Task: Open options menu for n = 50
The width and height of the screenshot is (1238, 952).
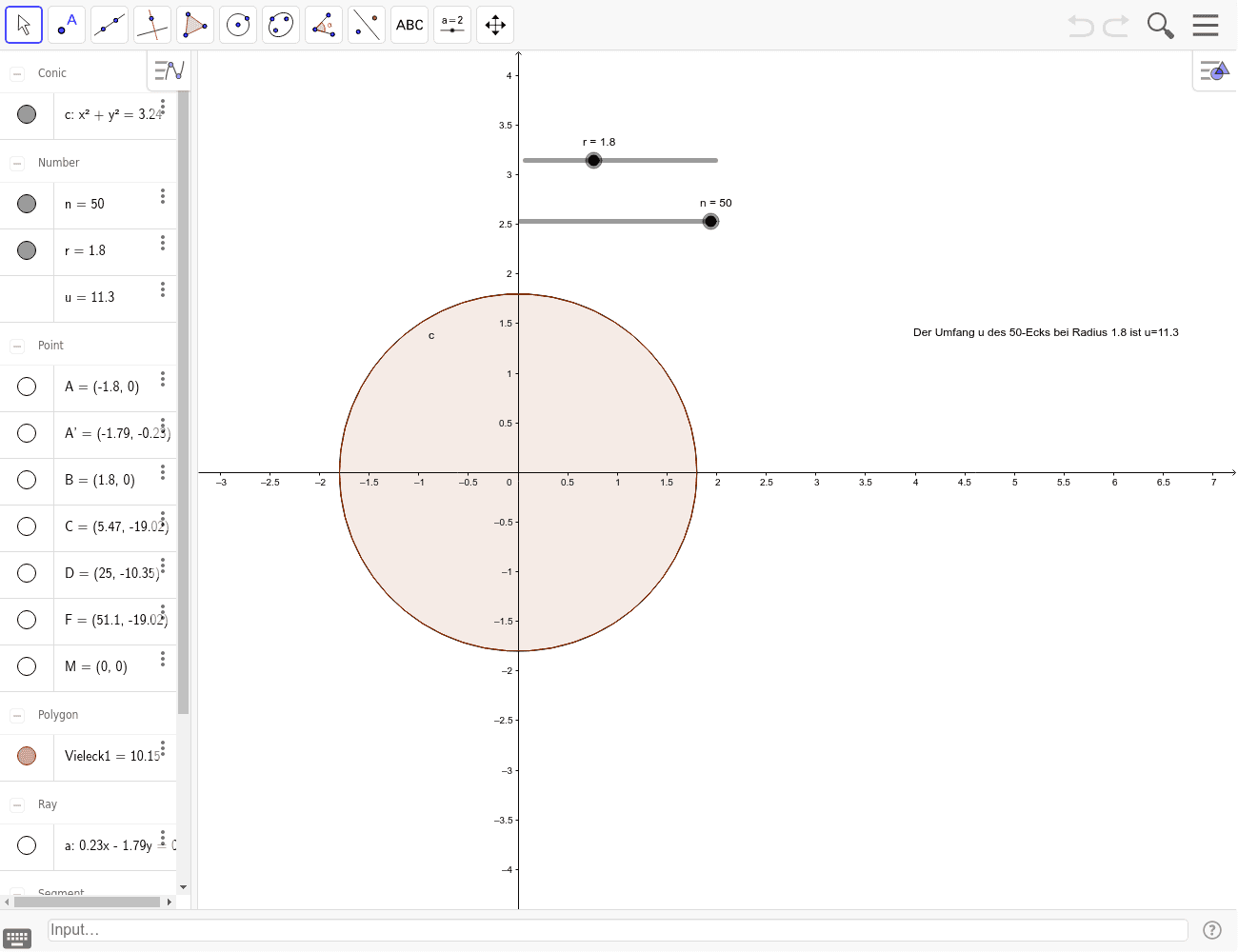Action: point(163,195)
